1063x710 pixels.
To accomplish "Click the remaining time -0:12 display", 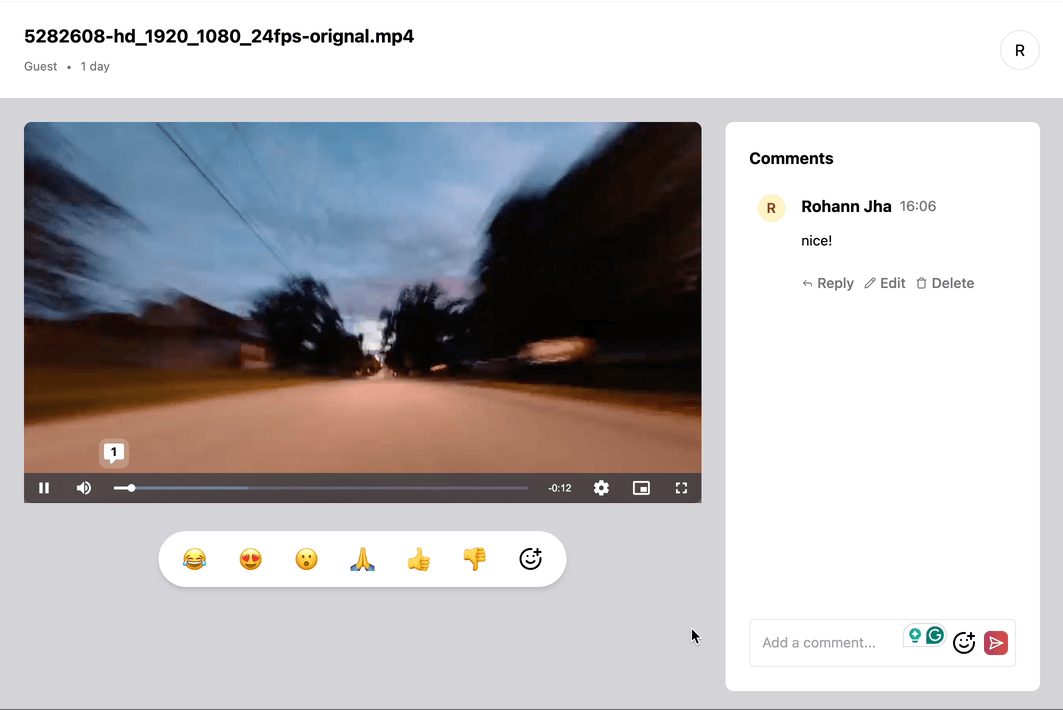I will 559,488.
